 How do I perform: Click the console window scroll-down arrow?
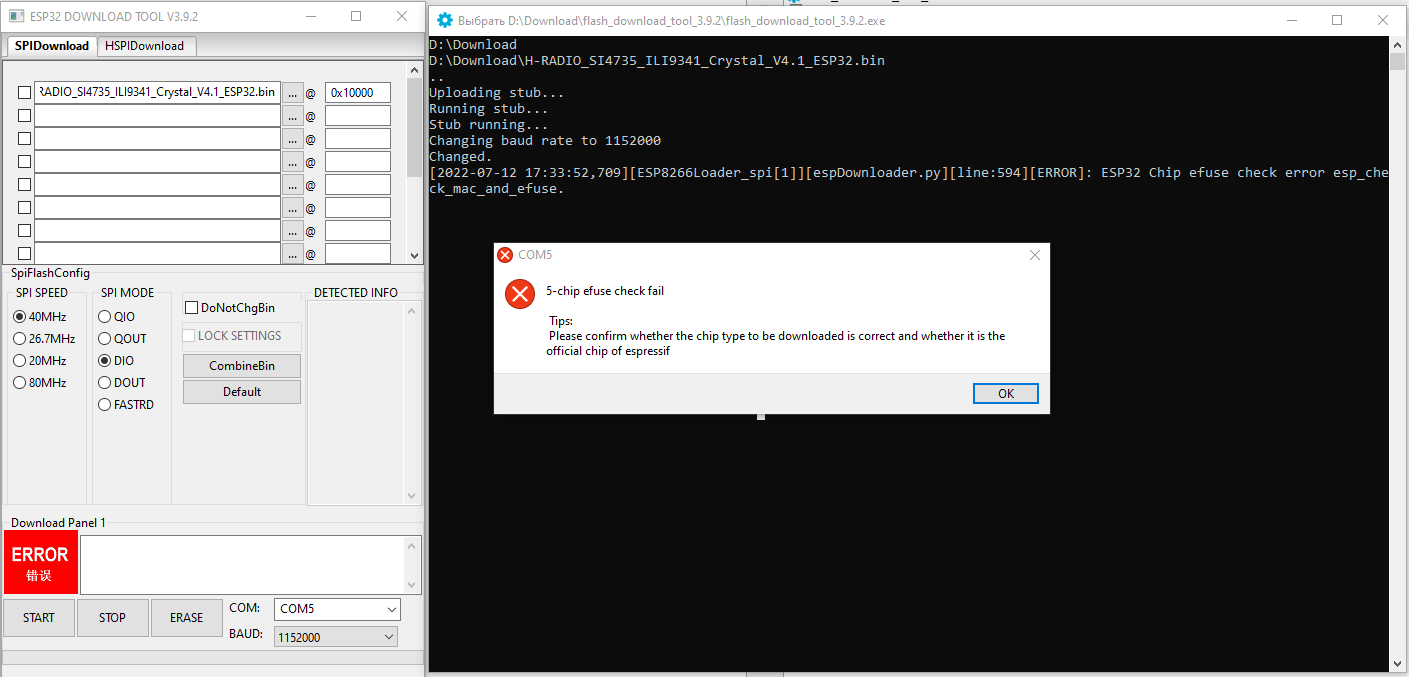(1398, 663)
